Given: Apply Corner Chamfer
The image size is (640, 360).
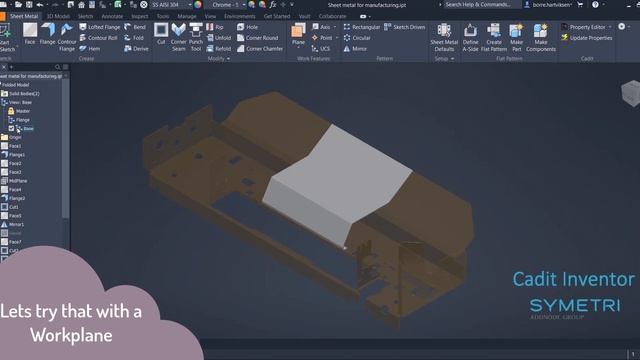Looking at the screenshot, I should pos(260,49).
